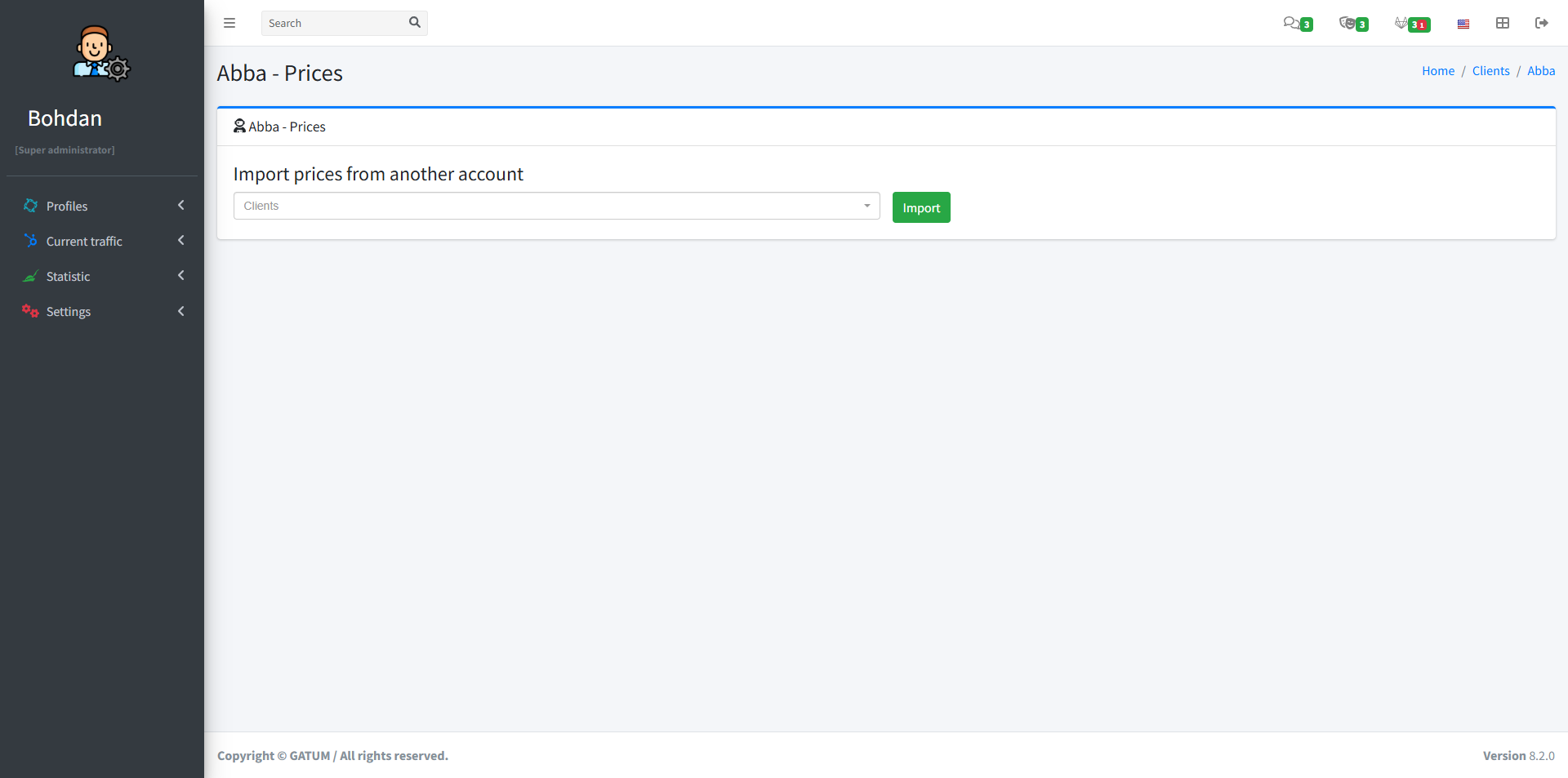Open the Current traffic sidebar menu
Screen dimensions: 1568x778
tap(84, 242)
